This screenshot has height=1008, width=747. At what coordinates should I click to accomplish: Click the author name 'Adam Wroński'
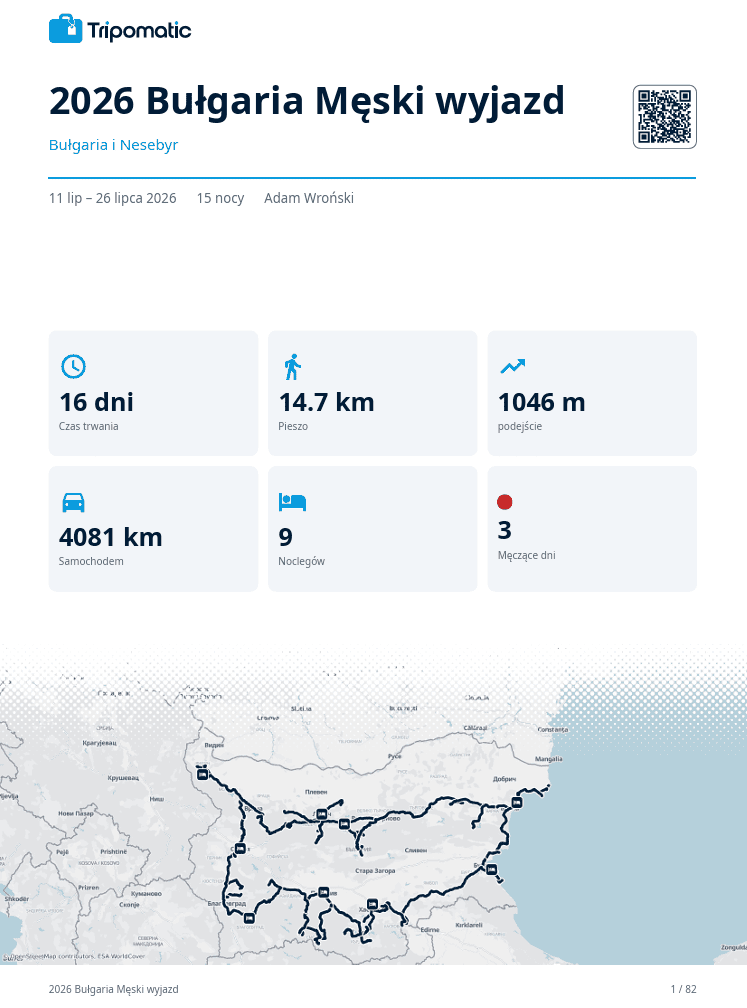tap(309, 198)
